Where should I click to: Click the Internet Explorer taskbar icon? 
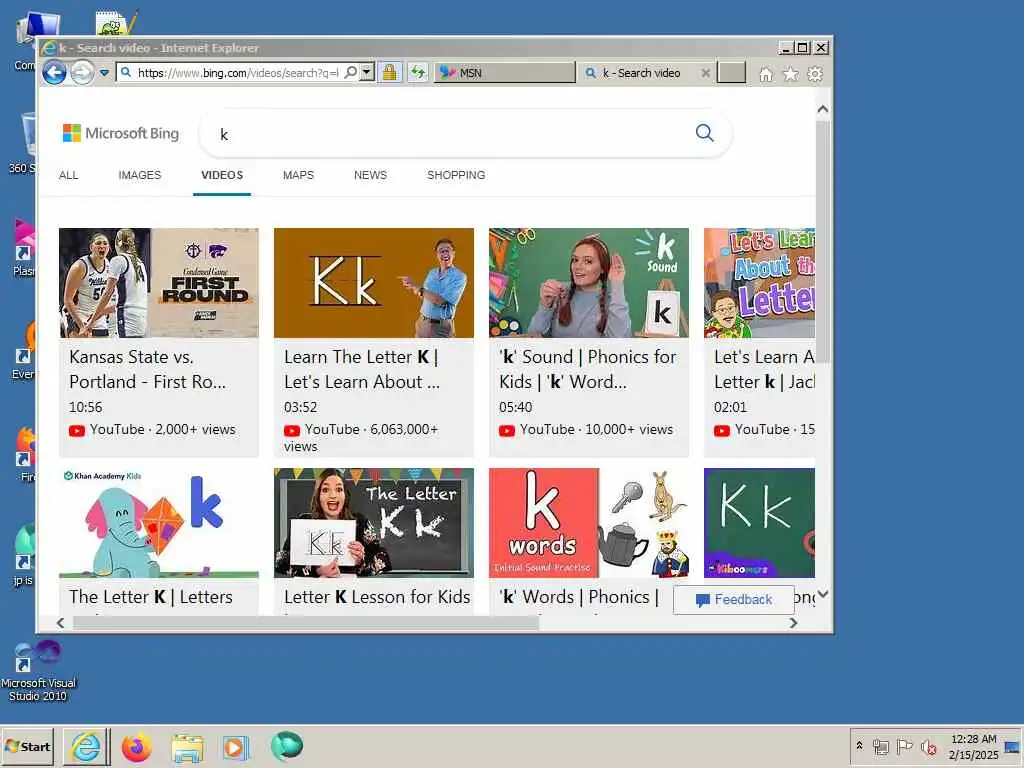click(x=86, y=746)
